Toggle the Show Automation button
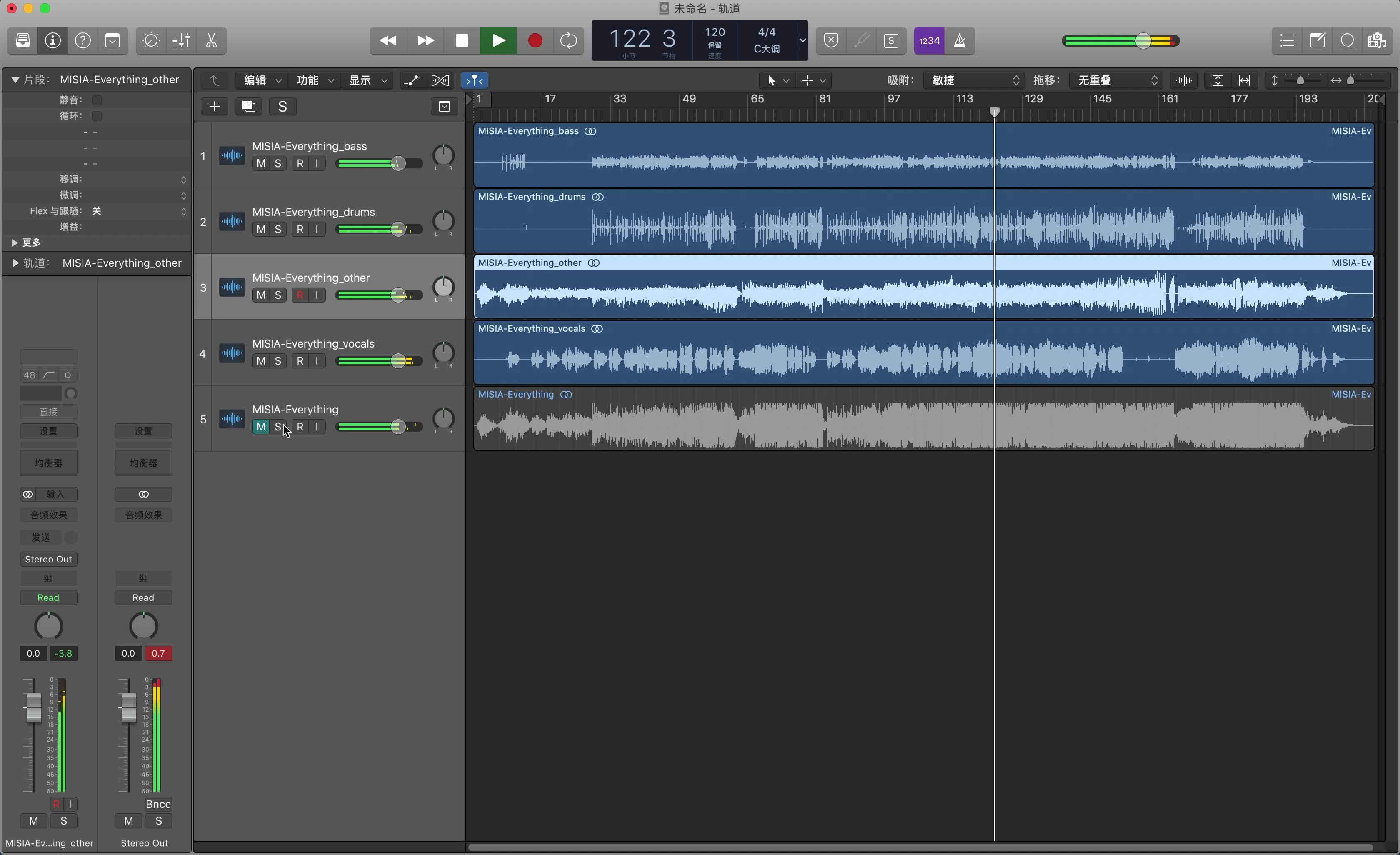The image size is (1400, 855). pyautogui.click(x=413, y=81)
